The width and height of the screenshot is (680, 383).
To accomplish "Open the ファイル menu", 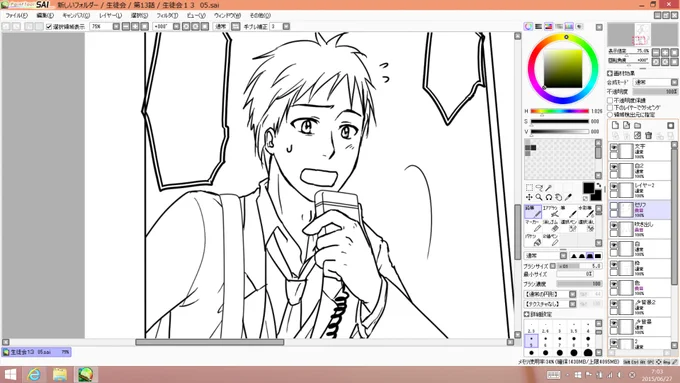I will click(16, 15).
